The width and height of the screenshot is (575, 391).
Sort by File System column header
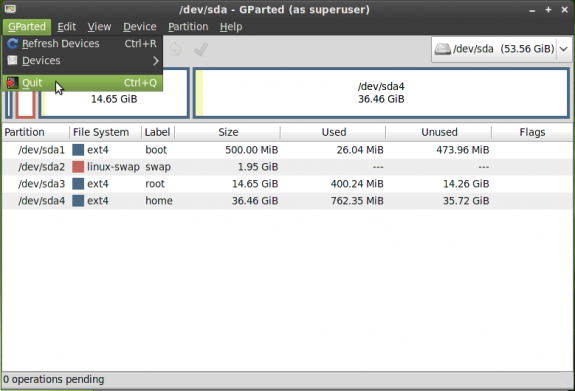point(105,132)
